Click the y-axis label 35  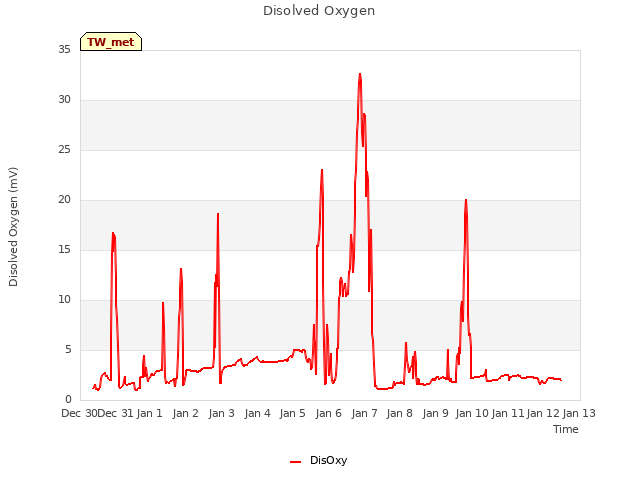(x=64, y=49)
